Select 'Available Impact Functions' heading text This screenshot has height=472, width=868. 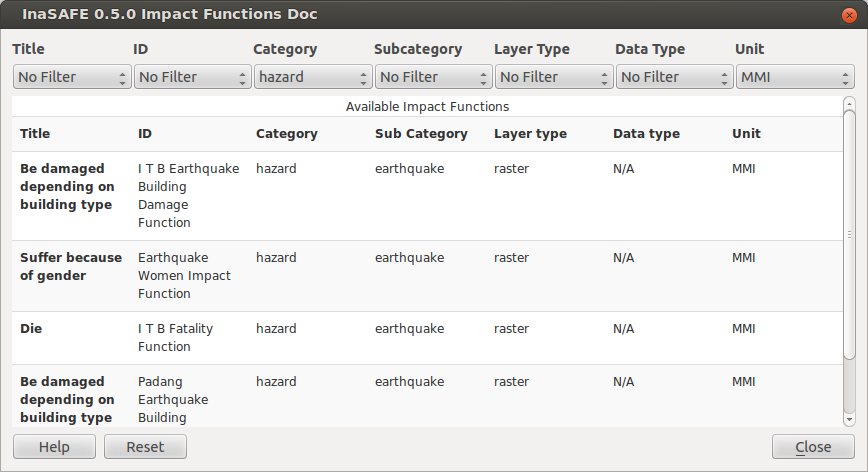tap(427, 106)
